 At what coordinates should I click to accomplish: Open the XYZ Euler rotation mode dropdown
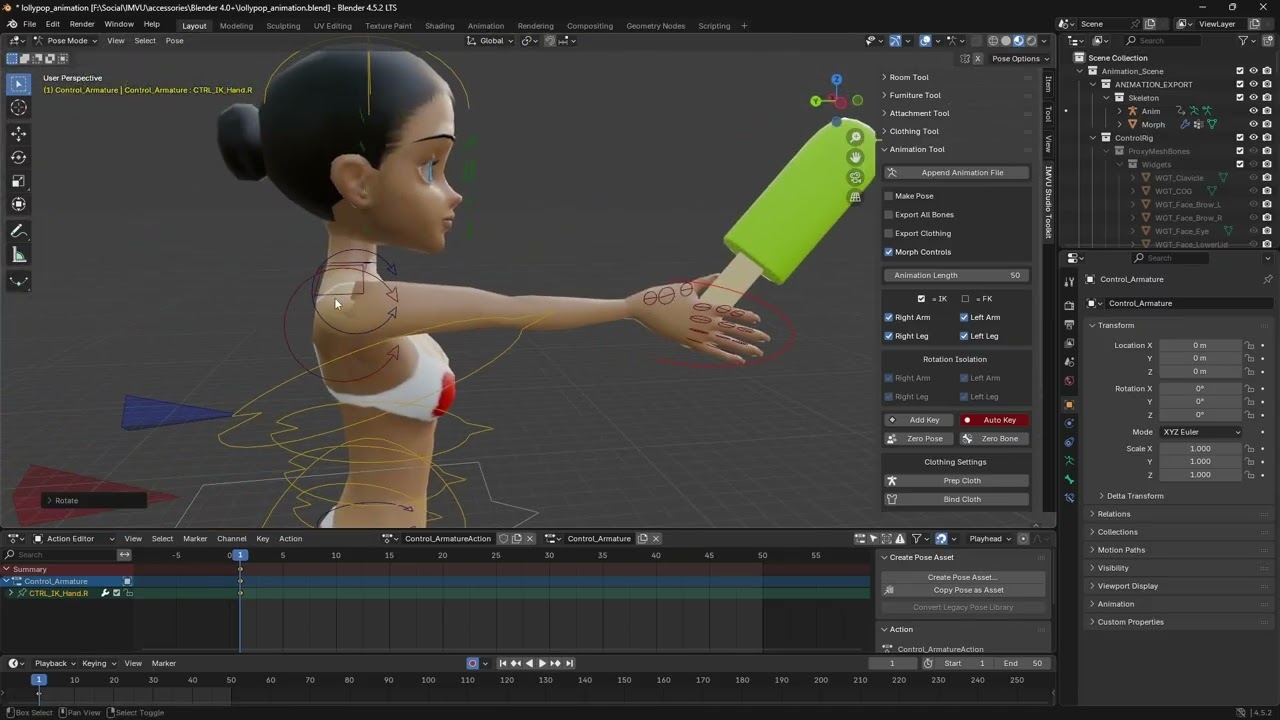(x=1201, y=432)
